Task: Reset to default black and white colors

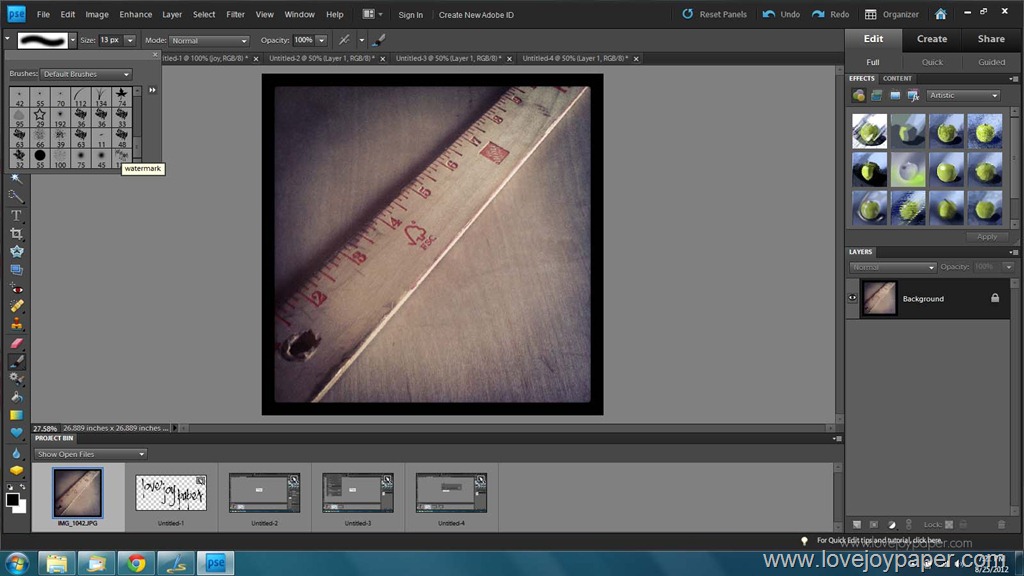Action: 9,487
